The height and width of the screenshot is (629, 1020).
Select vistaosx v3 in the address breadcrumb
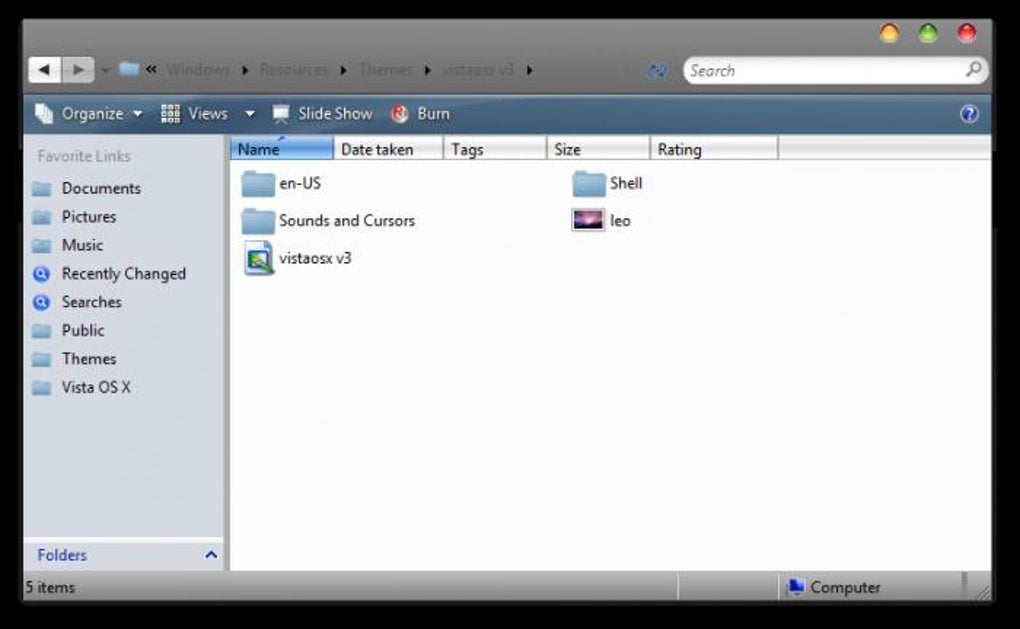click(x=478, y=70)
